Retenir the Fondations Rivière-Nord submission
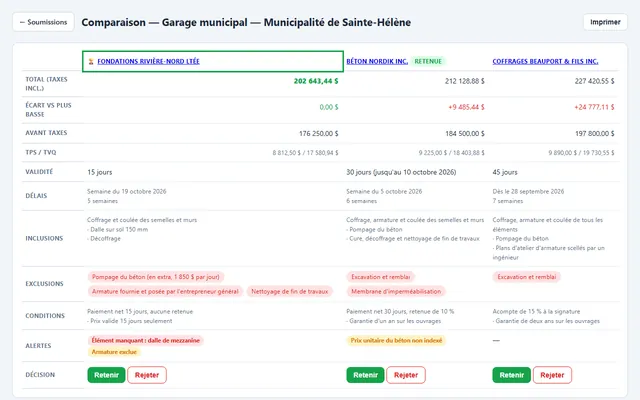Screen dimensions: 640x400 [x=106, y=375]
